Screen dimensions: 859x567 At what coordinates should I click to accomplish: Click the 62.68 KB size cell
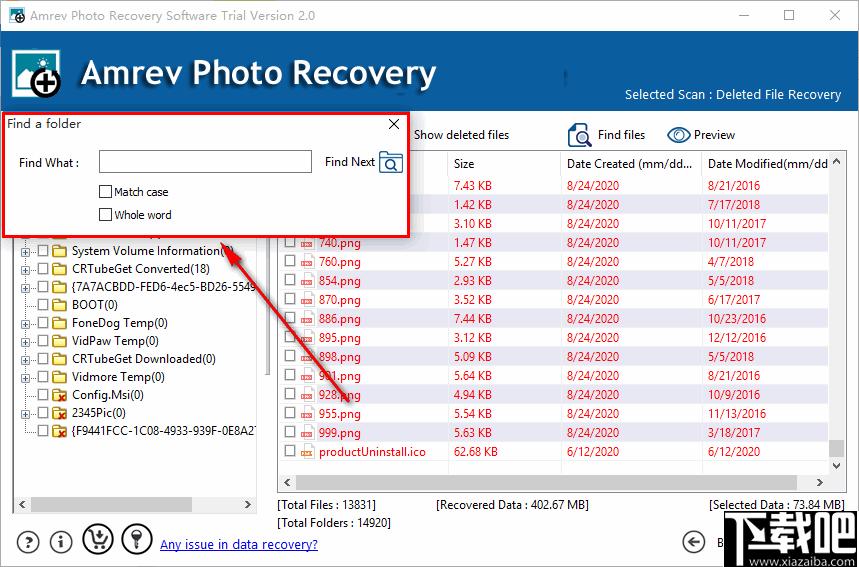point(476,451)
